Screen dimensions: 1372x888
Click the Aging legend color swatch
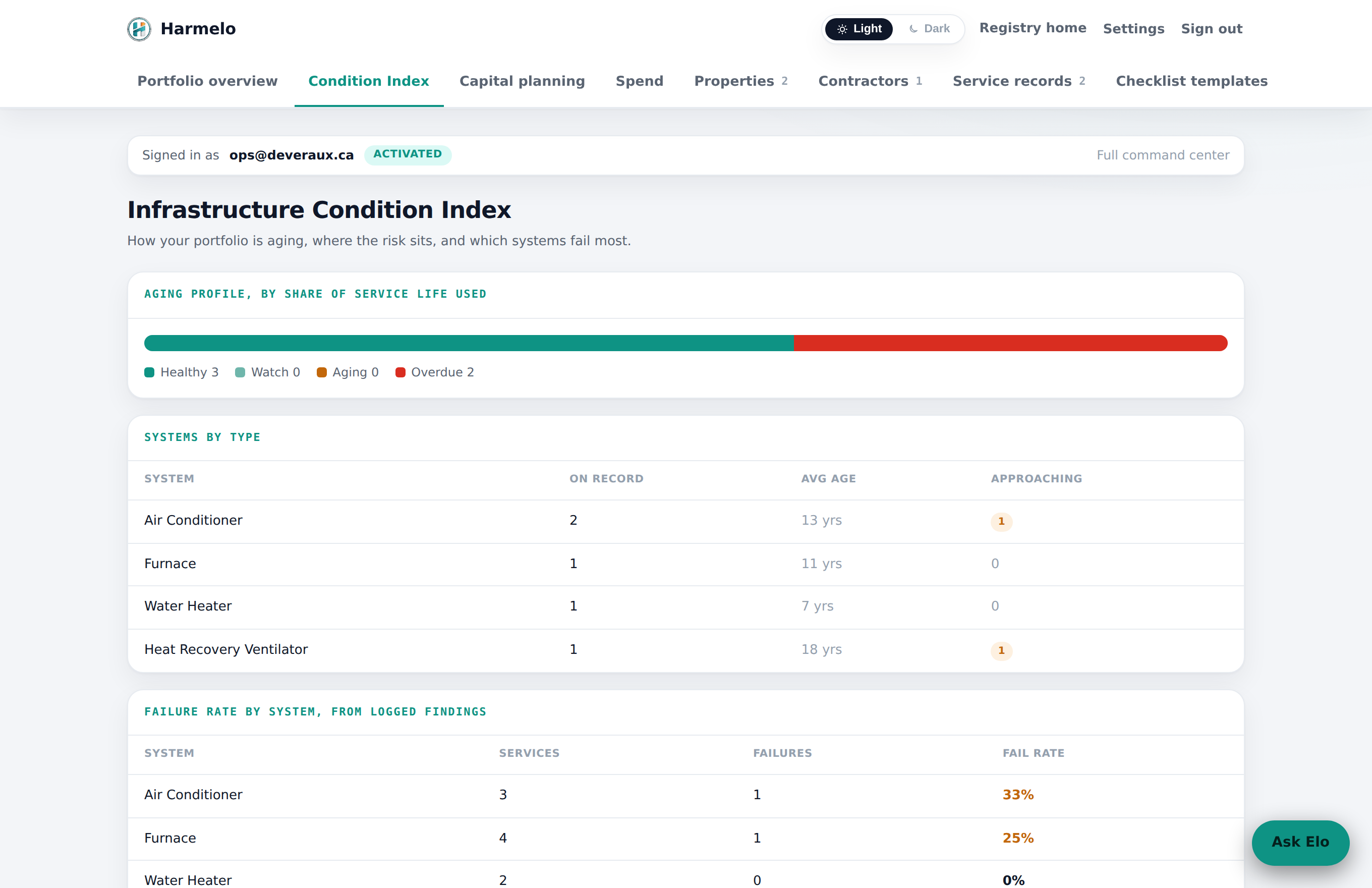[322, 372]
